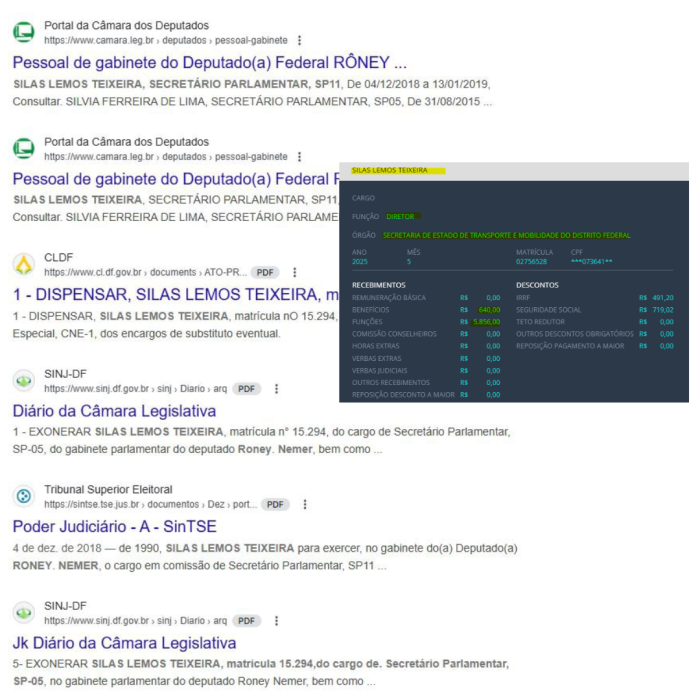This screenshot has height=700, width=700.
Task: Click SINJ-DF favicon above 'Jk Diário' result
Action: click(x=24, y=613)
